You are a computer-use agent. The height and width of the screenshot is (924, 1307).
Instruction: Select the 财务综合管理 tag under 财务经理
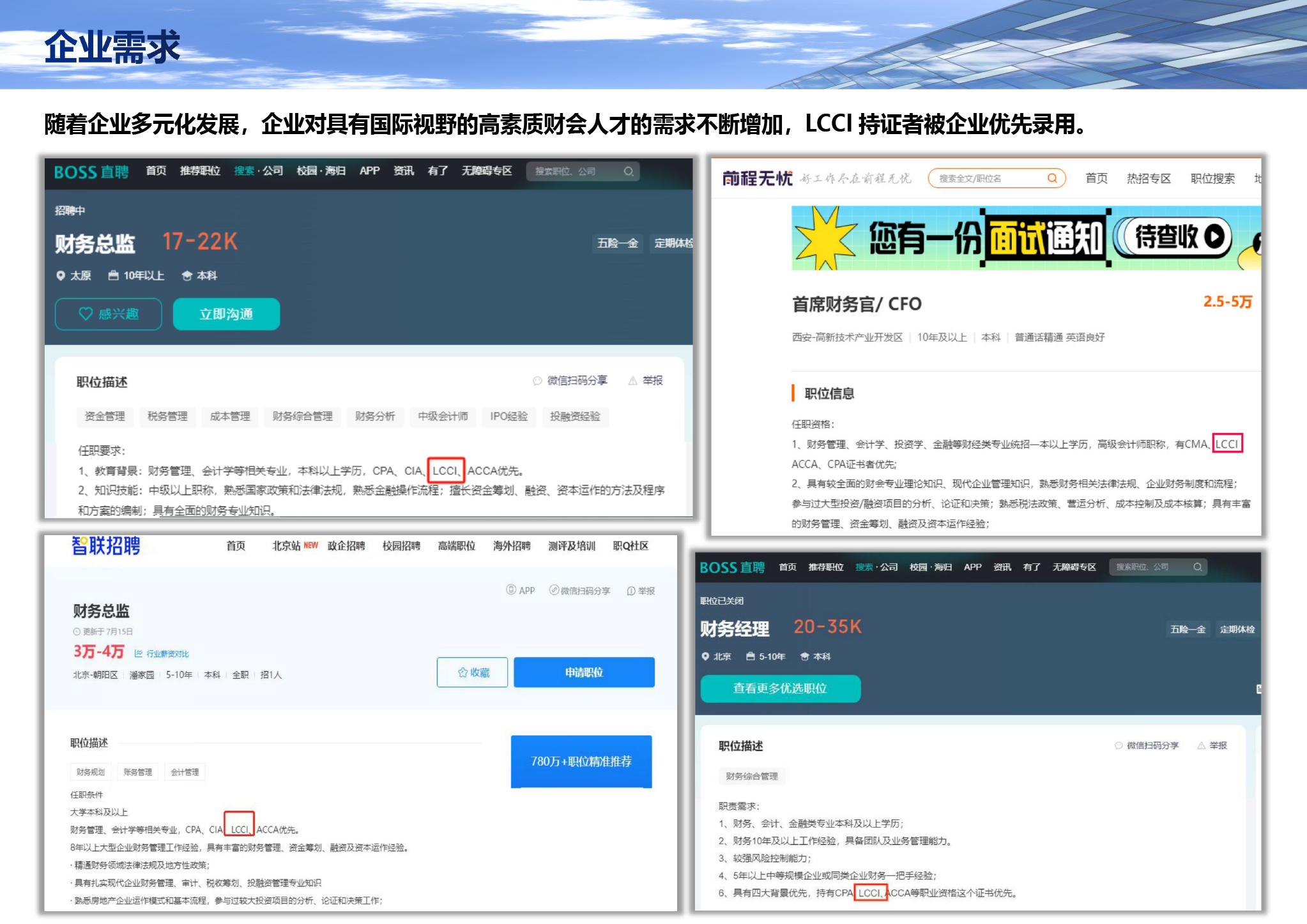(x=752, y=776)
